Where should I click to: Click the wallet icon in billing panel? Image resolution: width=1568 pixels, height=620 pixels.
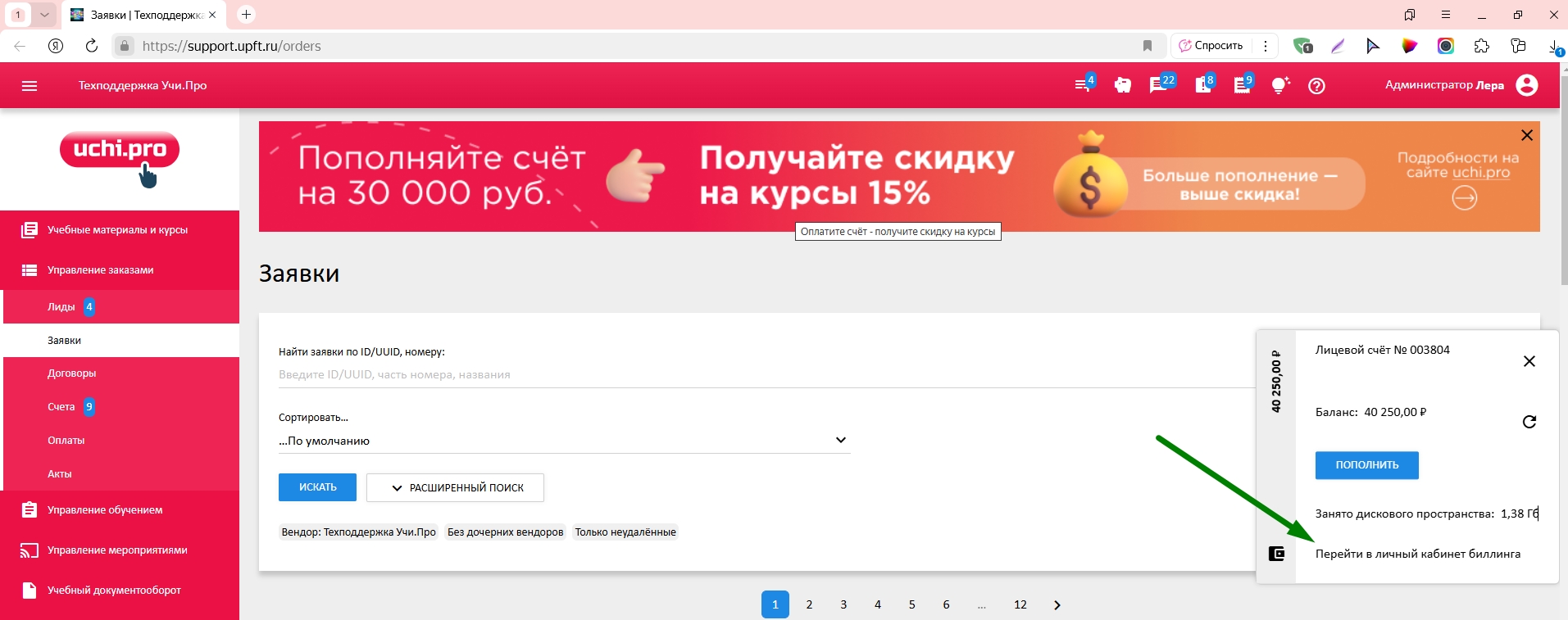(1276, 554)
